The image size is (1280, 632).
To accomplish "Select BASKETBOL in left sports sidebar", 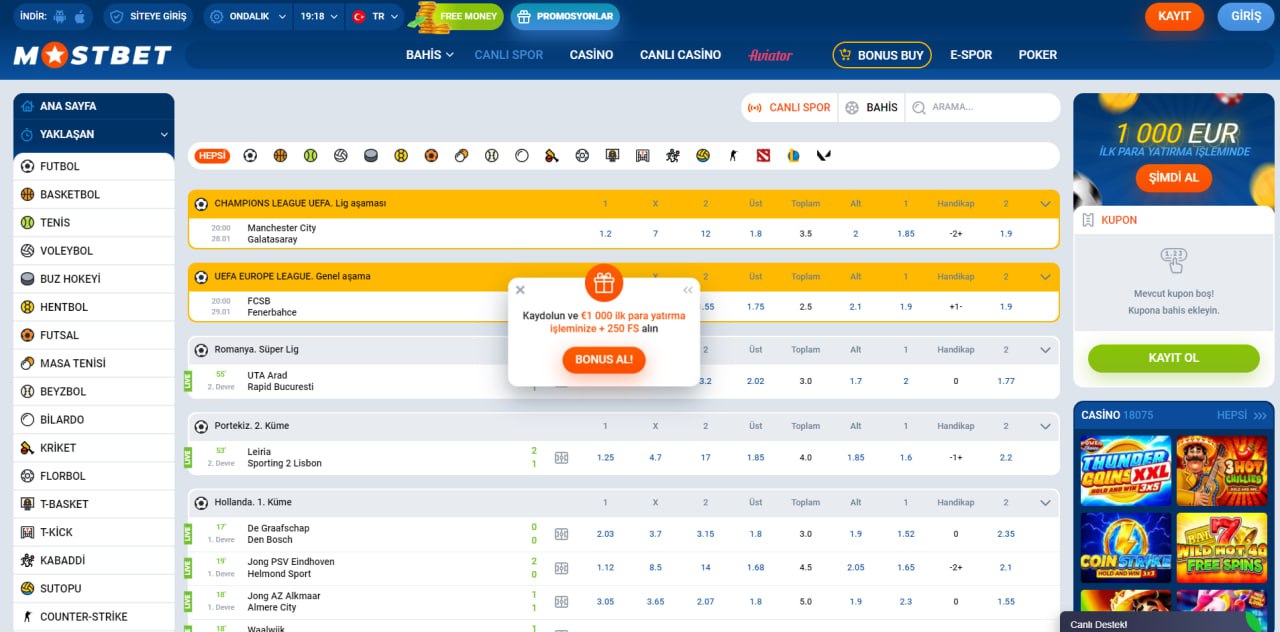I will 94,194.
